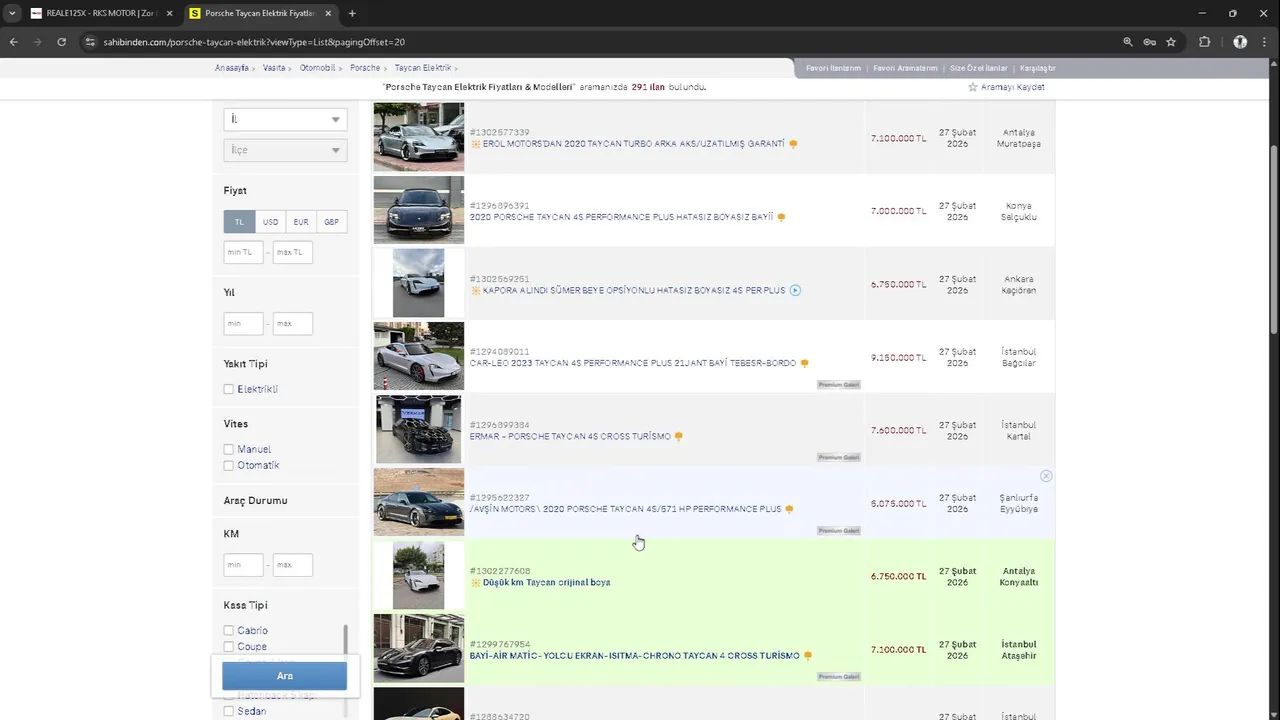Open the 2020 Porsche Taycan 4S Konya listing title
This screenshot has height=720, width=1280.
pos(621,217)
